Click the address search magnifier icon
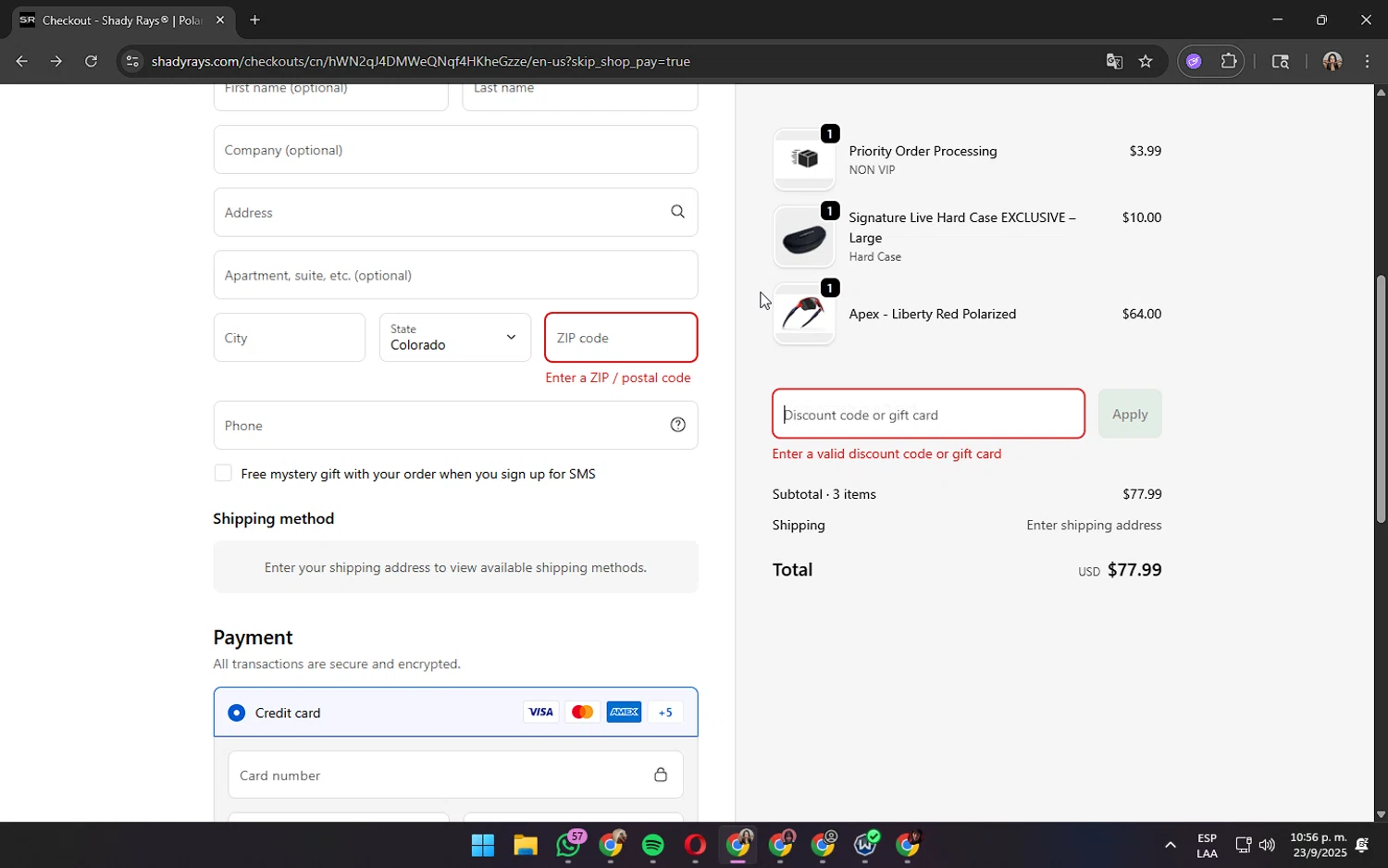 677,212
